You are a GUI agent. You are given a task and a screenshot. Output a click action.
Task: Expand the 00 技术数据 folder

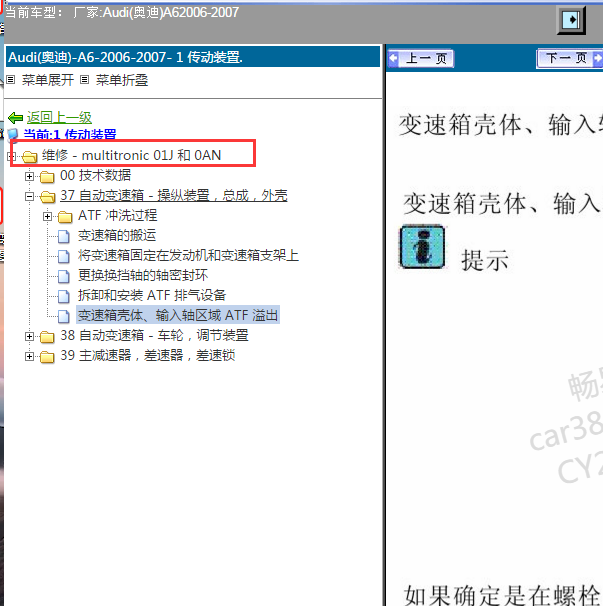click(29, 176)
